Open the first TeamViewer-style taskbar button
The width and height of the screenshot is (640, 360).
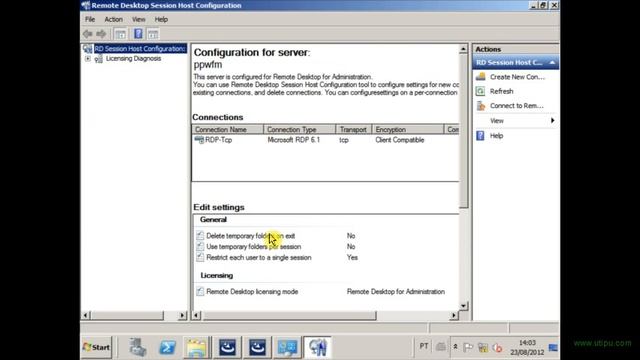227,347
